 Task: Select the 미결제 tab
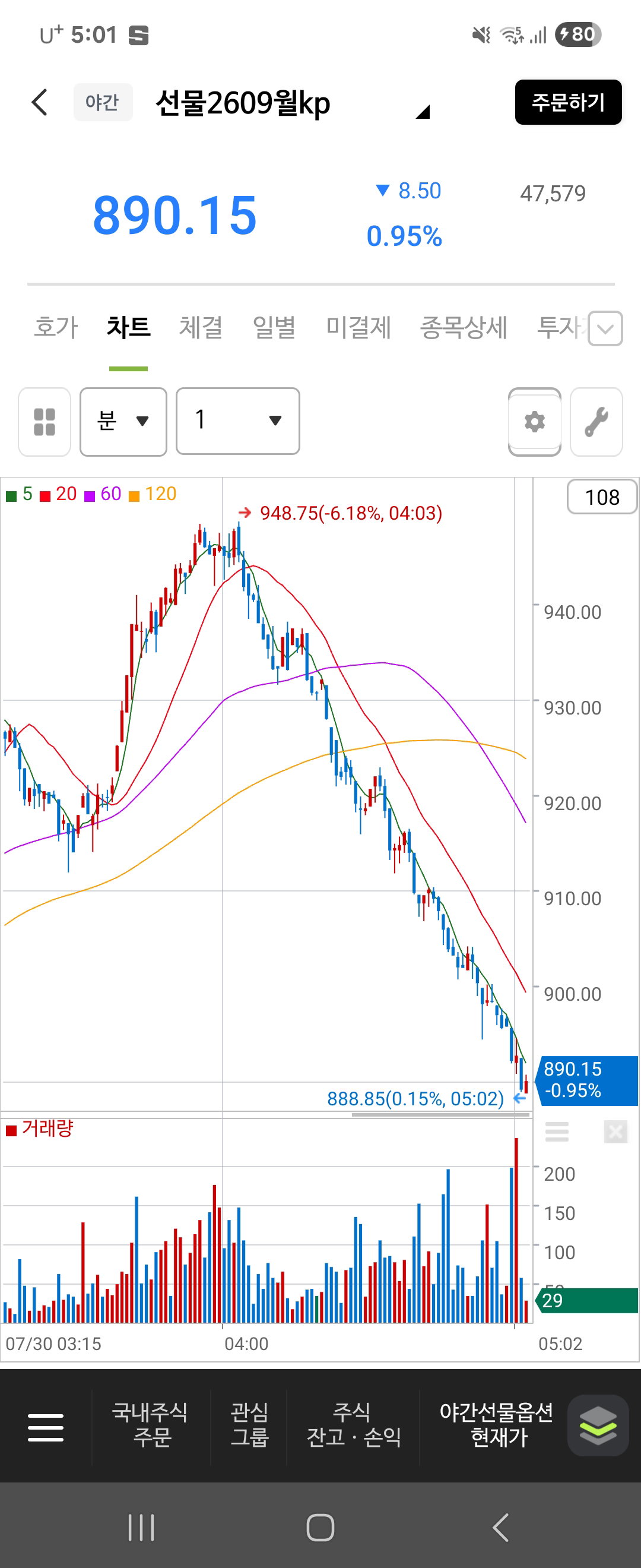coord(358,327)
